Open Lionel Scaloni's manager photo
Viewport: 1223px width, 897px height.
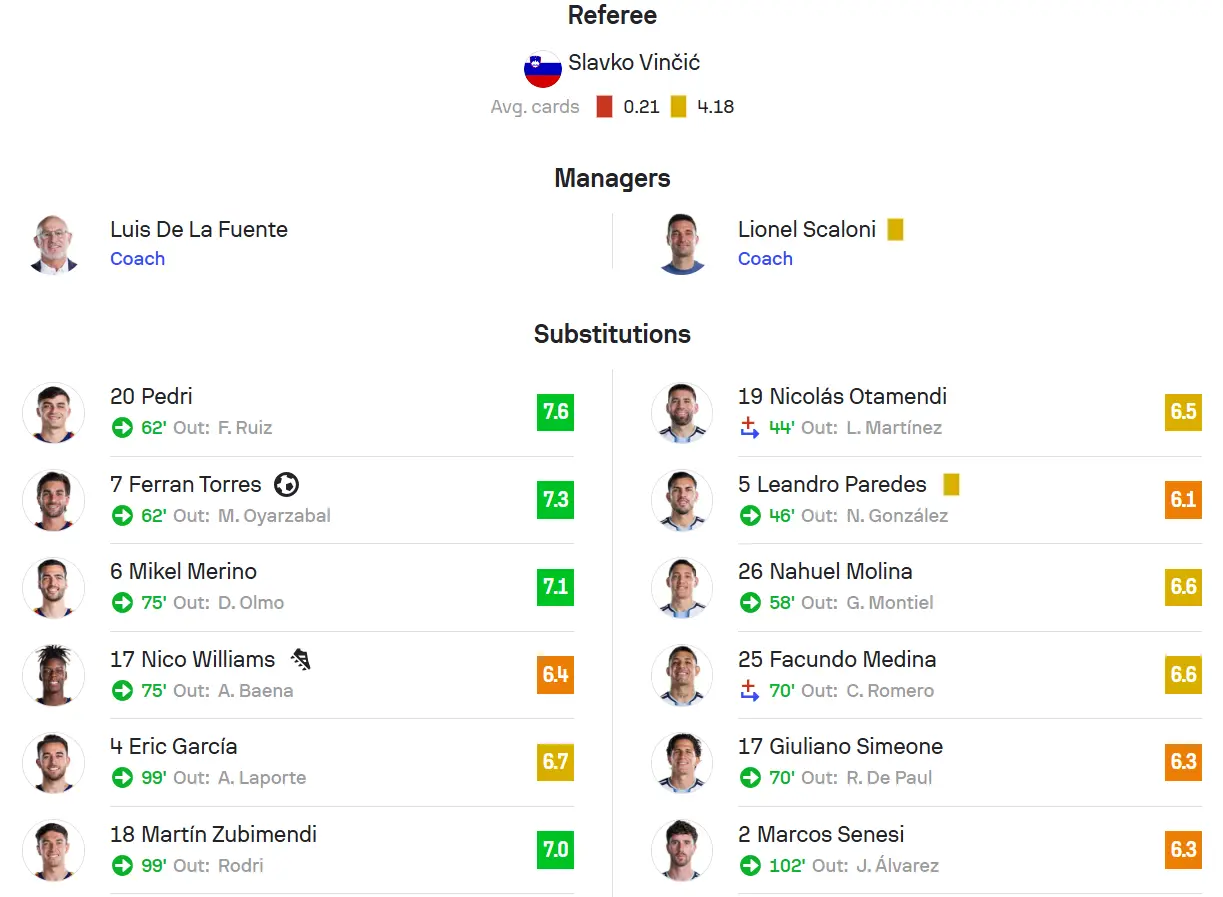pos(683,244)
